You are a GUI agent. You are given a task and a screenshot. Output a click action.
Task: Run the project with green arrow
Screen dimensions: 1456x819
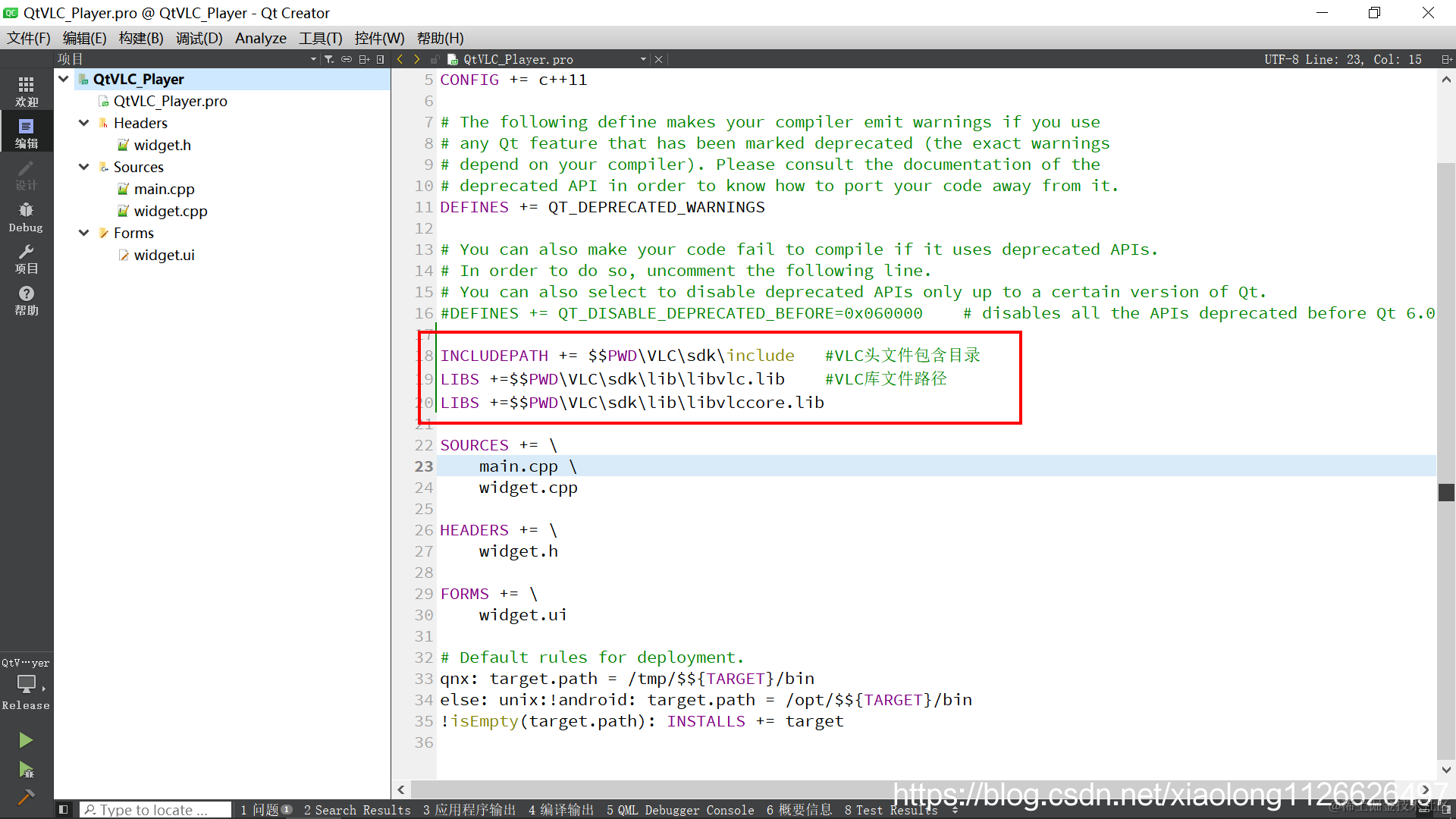tap(26, 739)
